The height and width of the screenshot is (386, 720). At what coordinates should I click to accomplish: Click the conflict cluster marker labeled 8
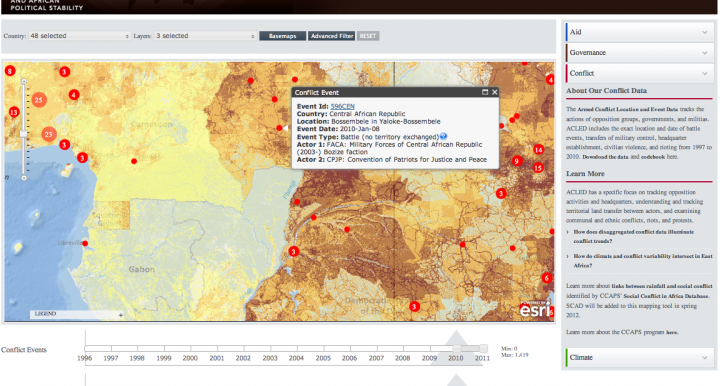[10, 71]
